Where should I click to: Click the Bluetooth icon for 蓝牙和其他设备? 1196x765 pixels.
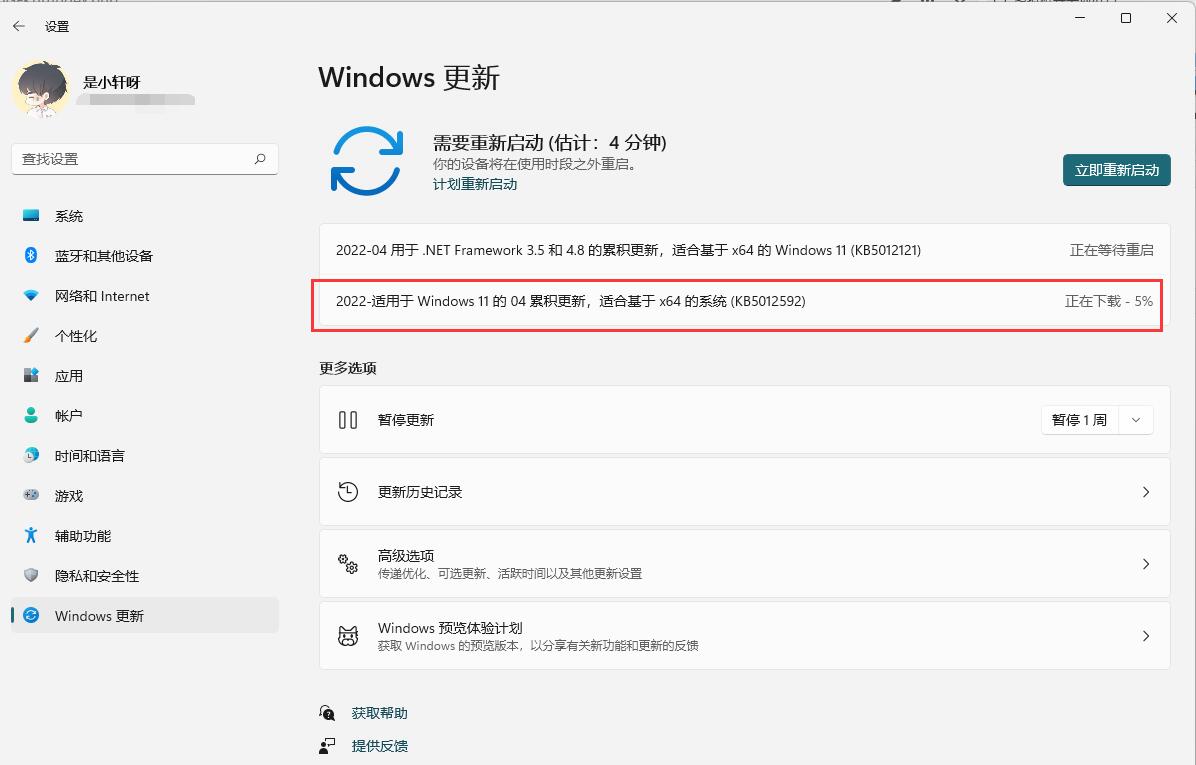pyautogui.click(x=31, y=256)
